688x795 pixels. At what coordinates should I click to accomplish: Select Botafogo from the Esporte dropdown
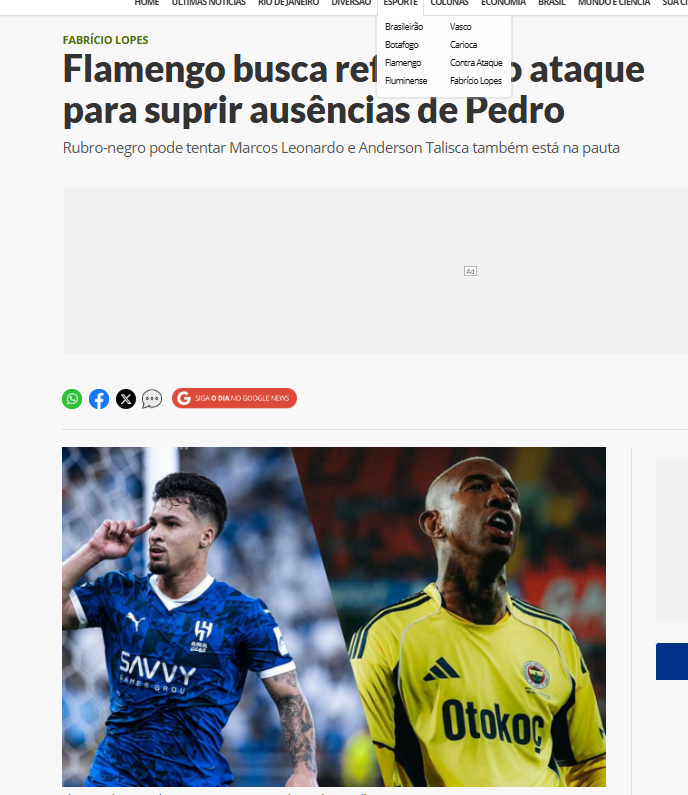point(402,45)
